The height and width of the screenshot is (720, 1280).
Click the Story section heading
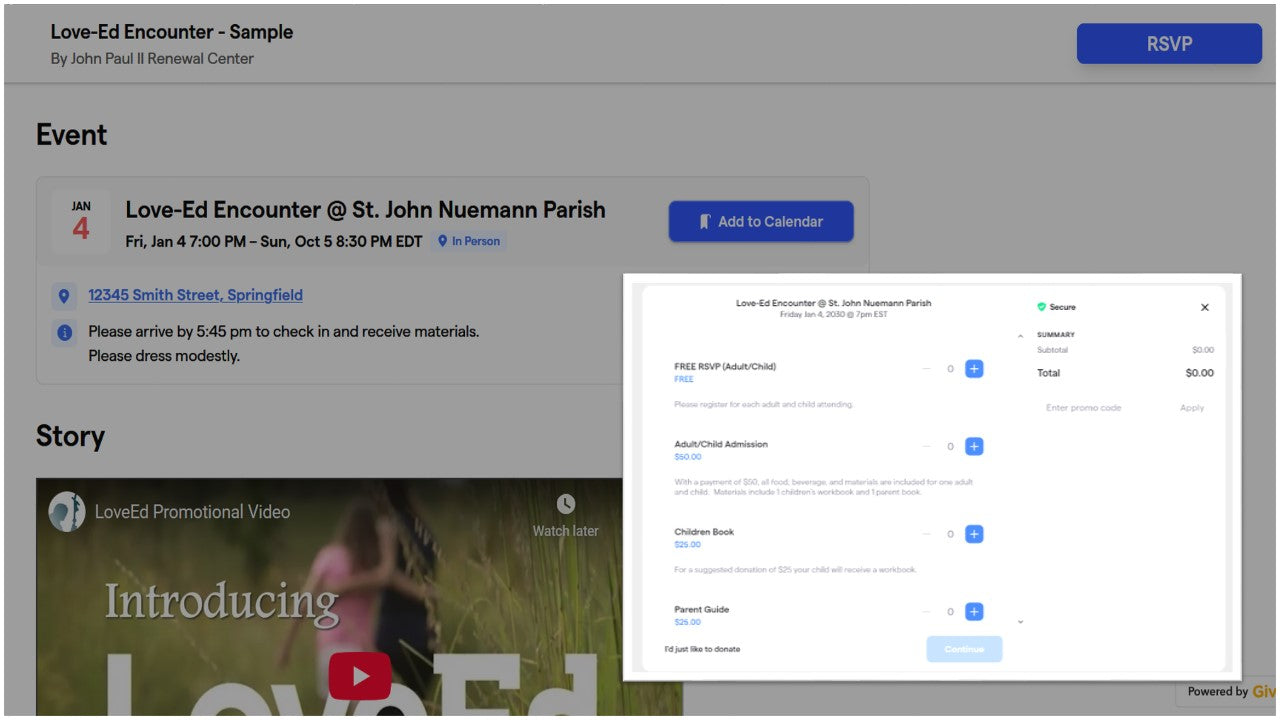point(70,436)
